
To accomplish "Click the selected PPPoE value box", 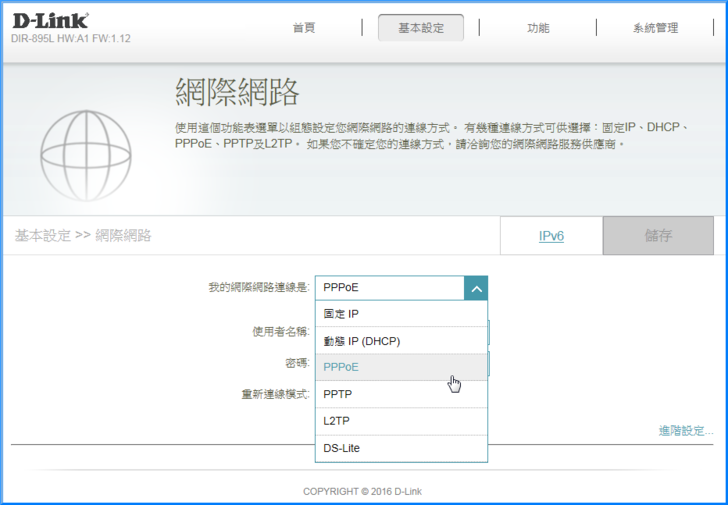I will pos(390,288).
